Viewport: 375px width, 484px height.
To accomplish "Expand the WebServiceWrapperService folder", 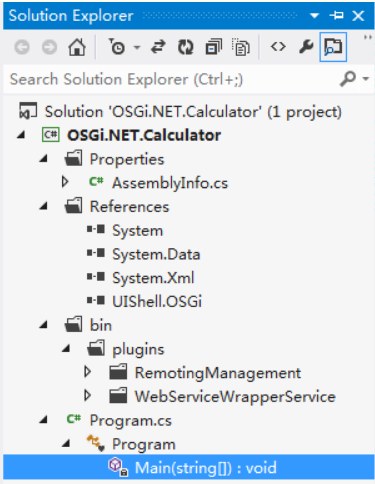I will tap(88, 396).
